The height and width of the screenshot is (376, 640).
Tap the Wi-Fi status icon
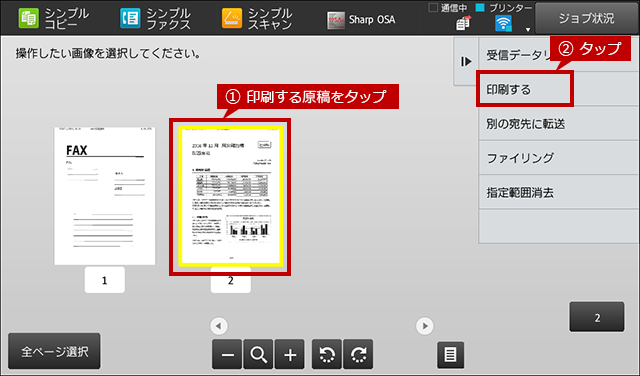[x=503, y=23]
